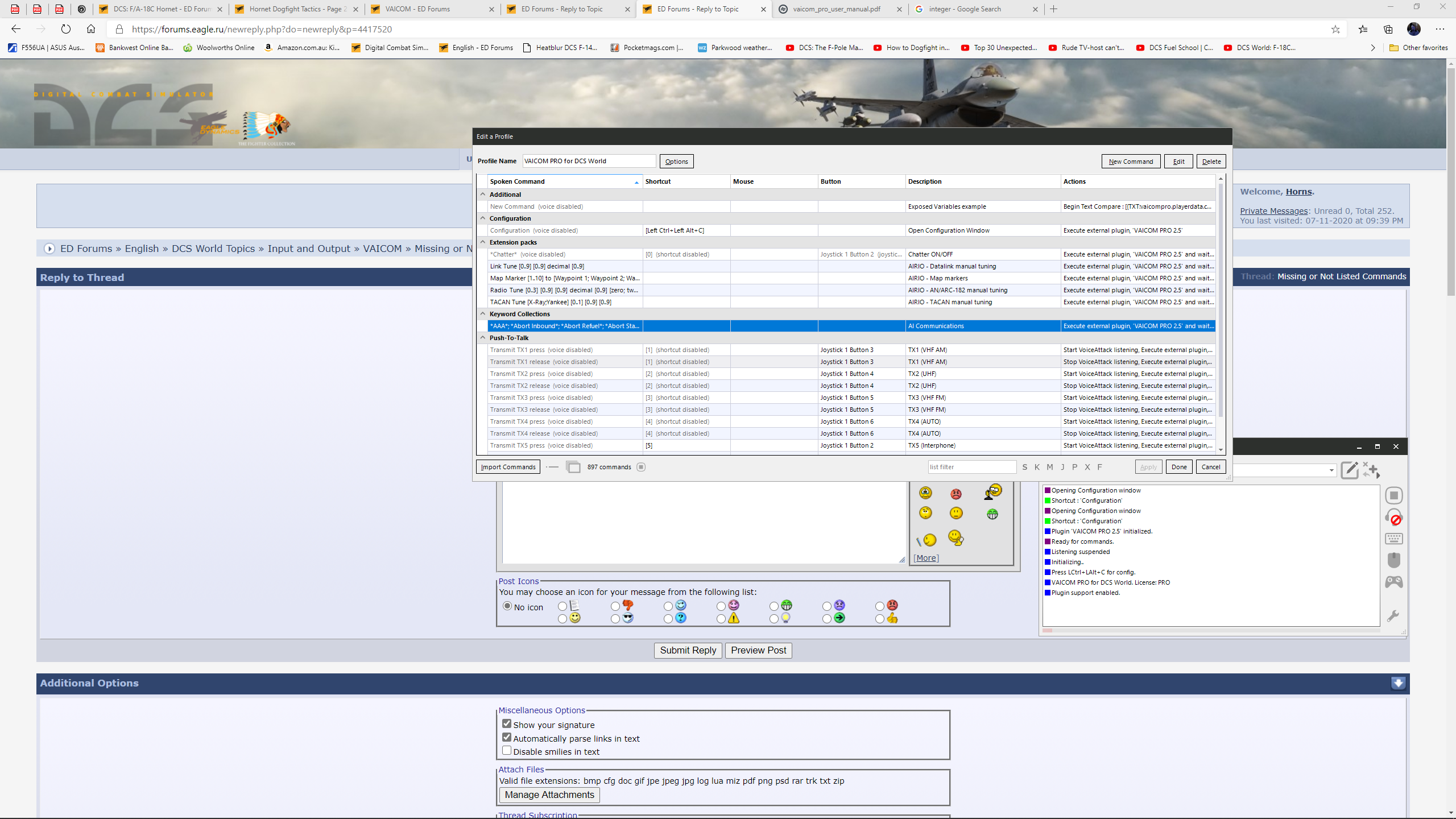Toggle mouse shortcuts icon in VoiceAttack

[1393, 560]
